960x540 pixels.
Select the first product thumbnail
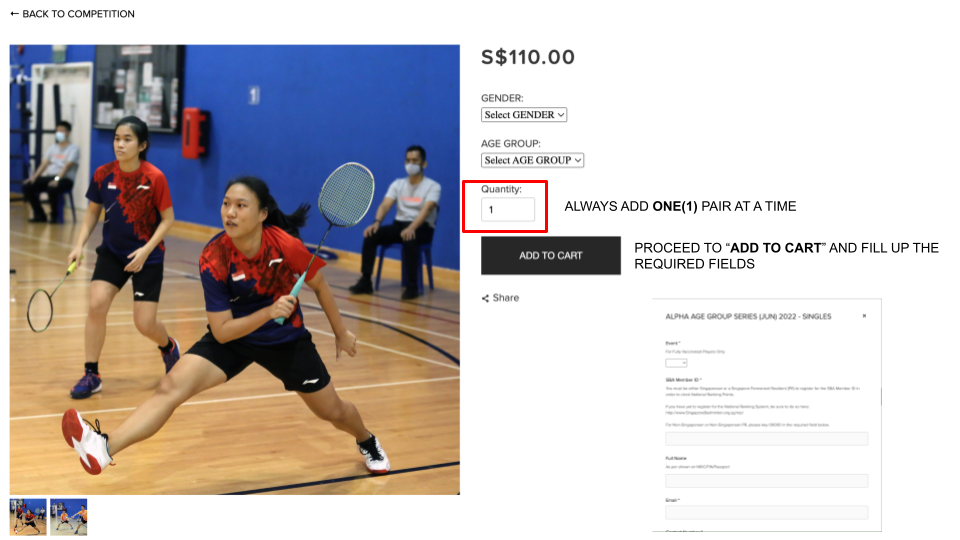point(28,517)
